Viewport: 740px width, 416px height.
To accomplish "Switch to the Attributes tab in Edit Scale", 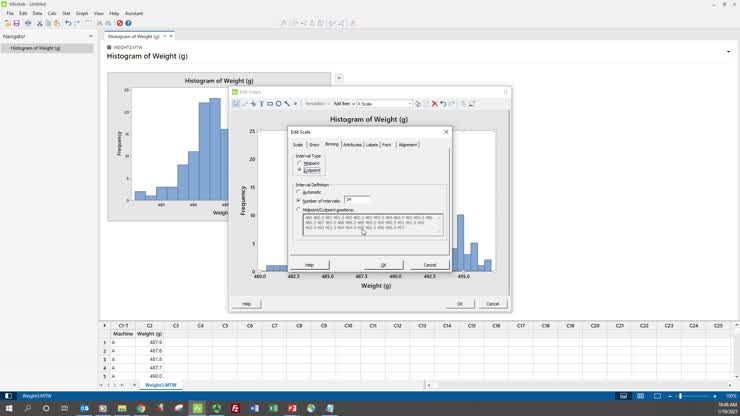I will 352,145.
